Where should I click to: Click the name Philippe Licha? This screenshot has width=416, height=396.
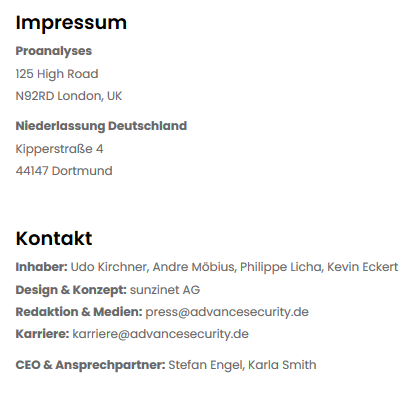coord(281,267)
